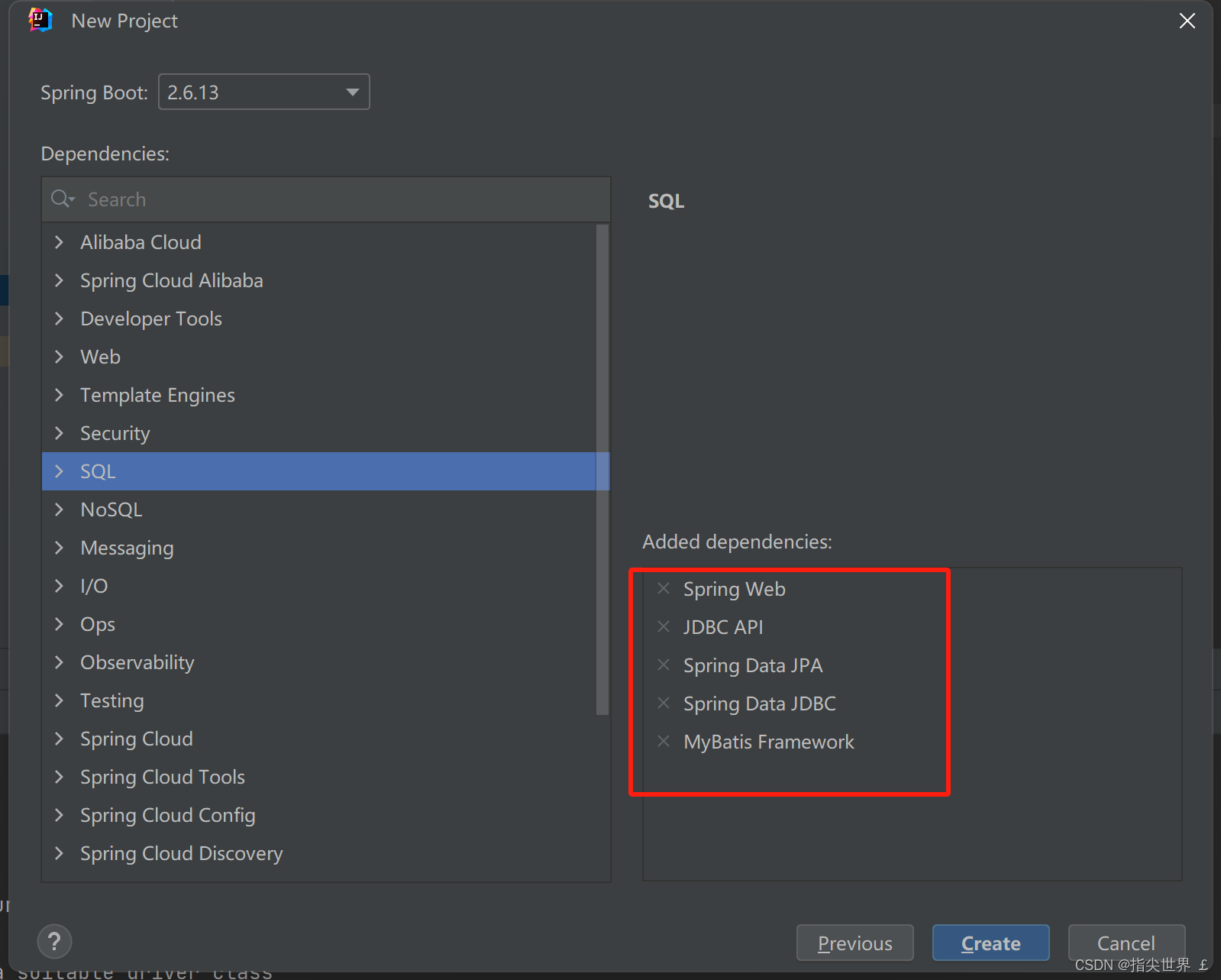Open the Spring Boot version dropdown
The height and width of the screenshot is (980, 1221).
[263, 92]
